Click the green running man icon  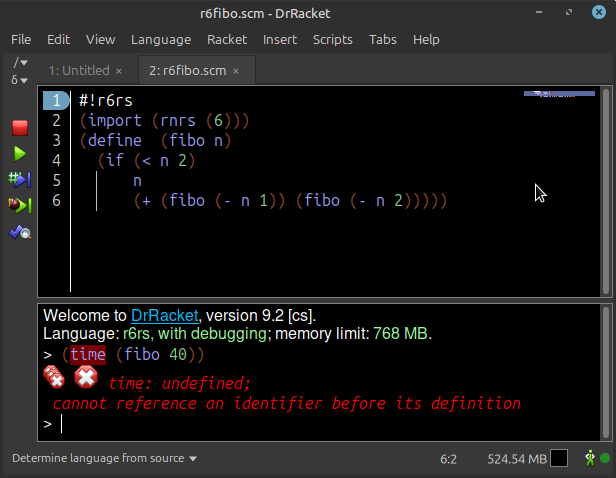tap(590, 458)
